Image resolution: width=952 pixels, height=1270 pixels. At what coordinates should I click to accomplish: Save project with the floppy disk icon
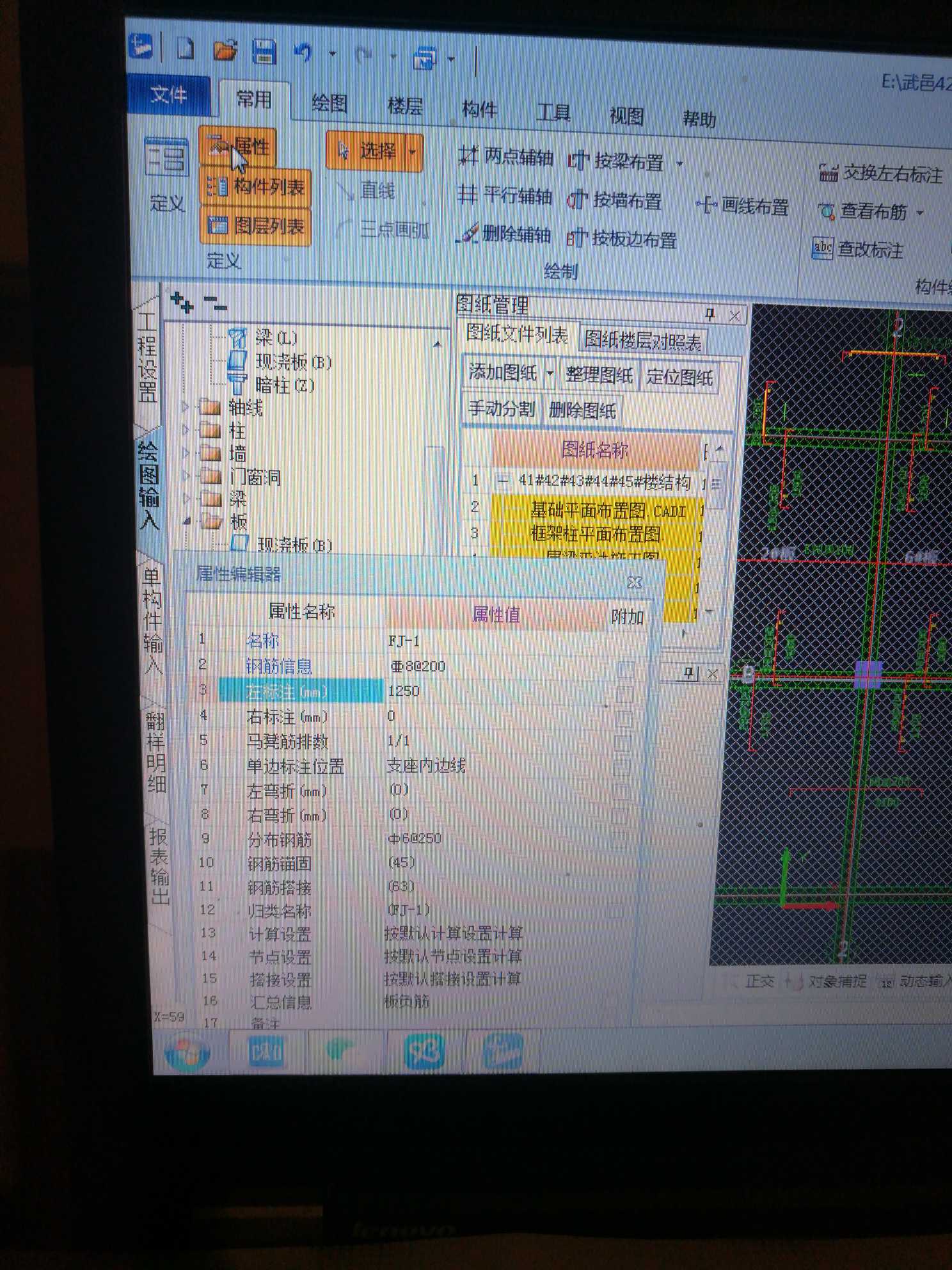click(264, 51)
